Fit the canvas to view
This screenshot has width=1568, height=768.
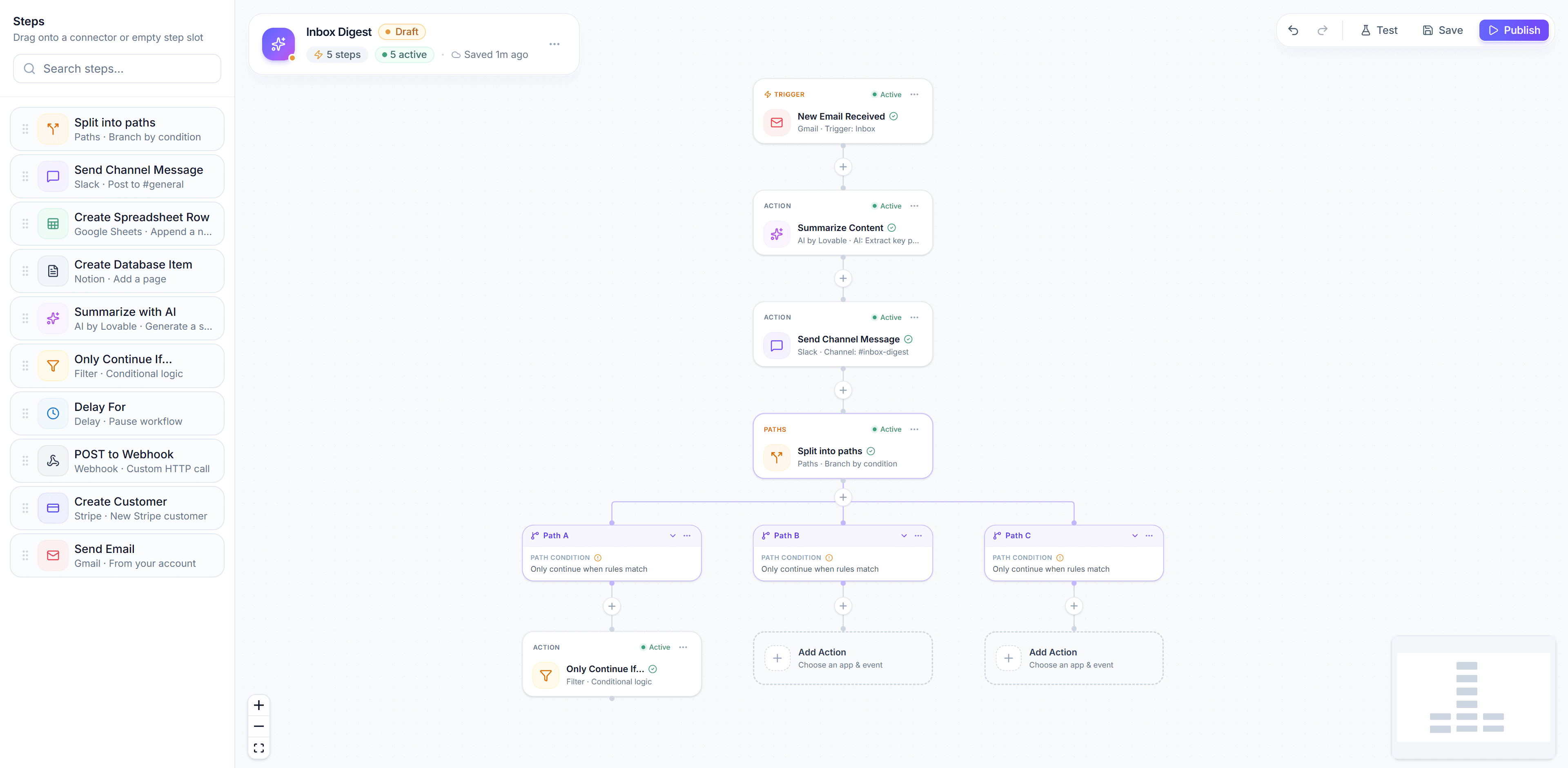(x=259, y=748)
